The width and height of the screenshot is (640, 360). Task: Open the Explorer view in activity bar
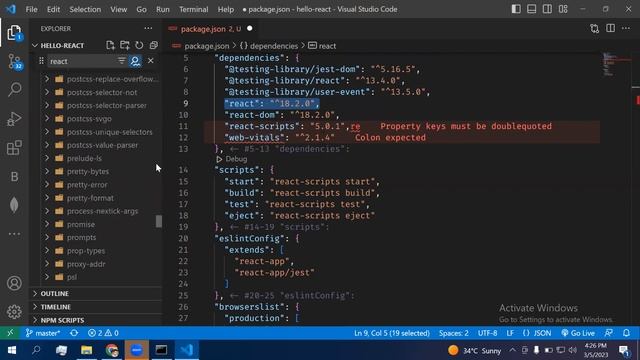tap(14, 33)
